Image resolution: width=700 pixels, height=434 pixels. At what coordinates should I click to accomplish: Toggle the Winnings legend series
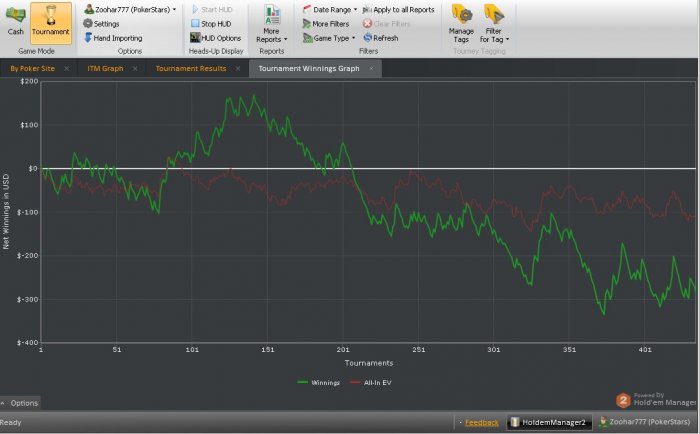318,382
